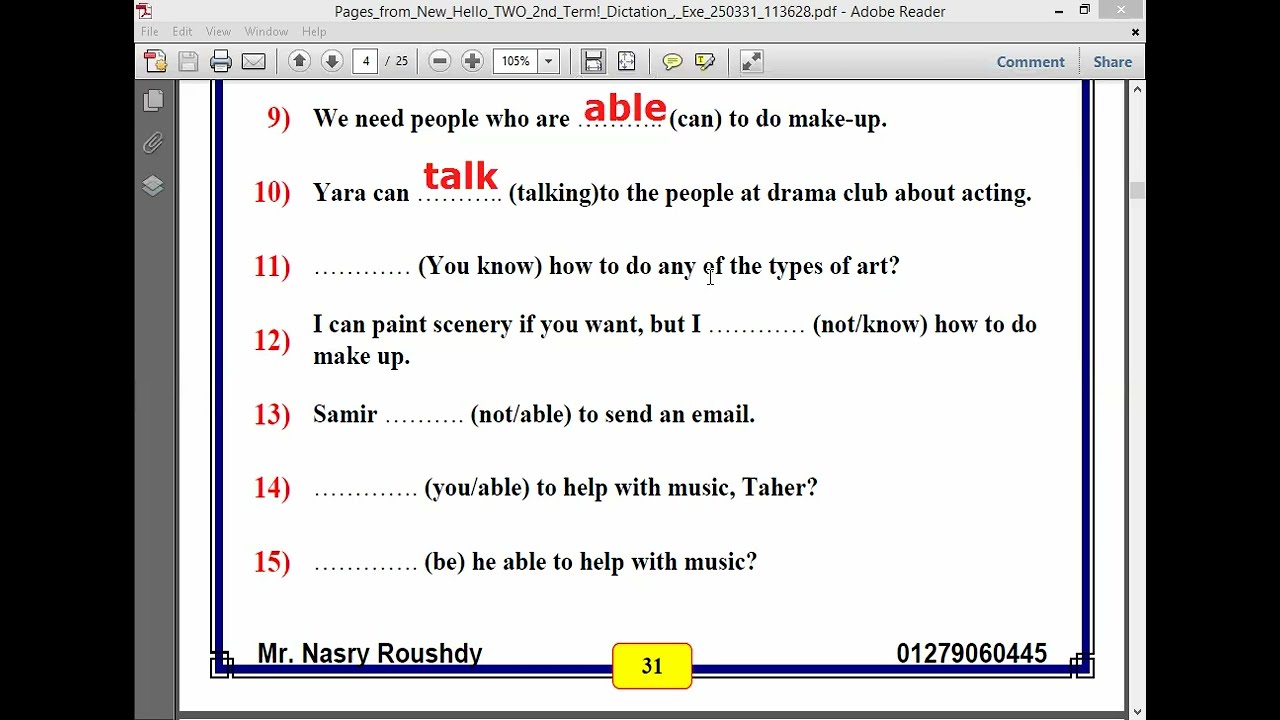
Task: Show attachments paperclip panel
Action: point(153,143)
